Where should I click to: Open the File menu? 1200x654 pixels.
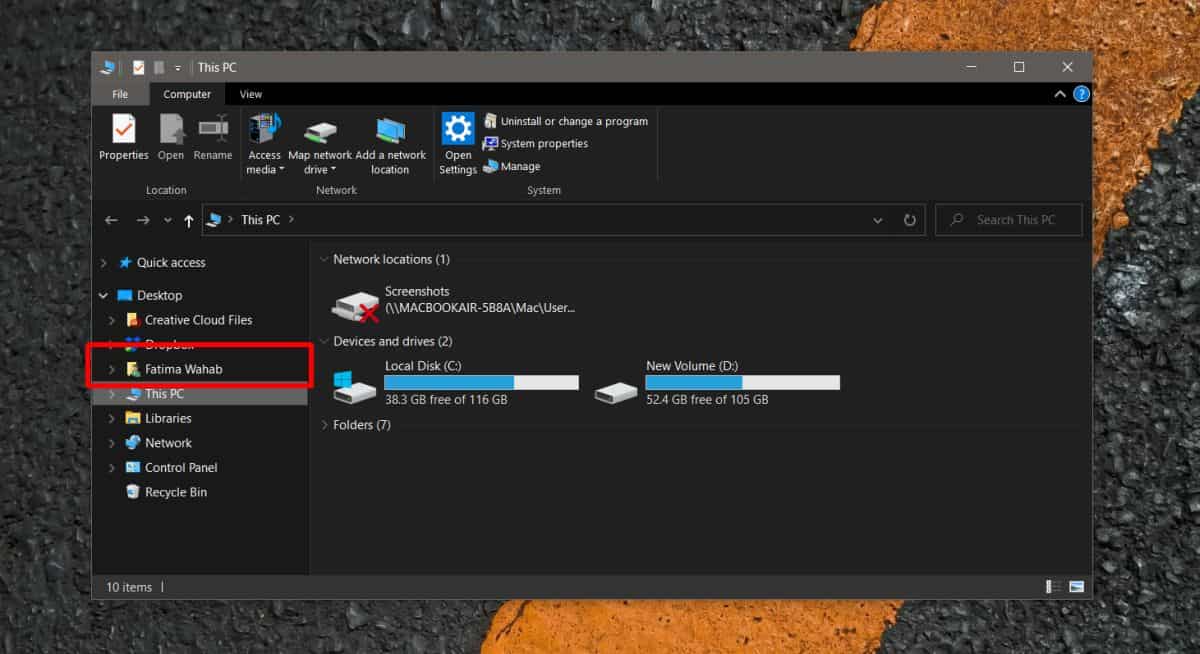[x=120, y=93]
